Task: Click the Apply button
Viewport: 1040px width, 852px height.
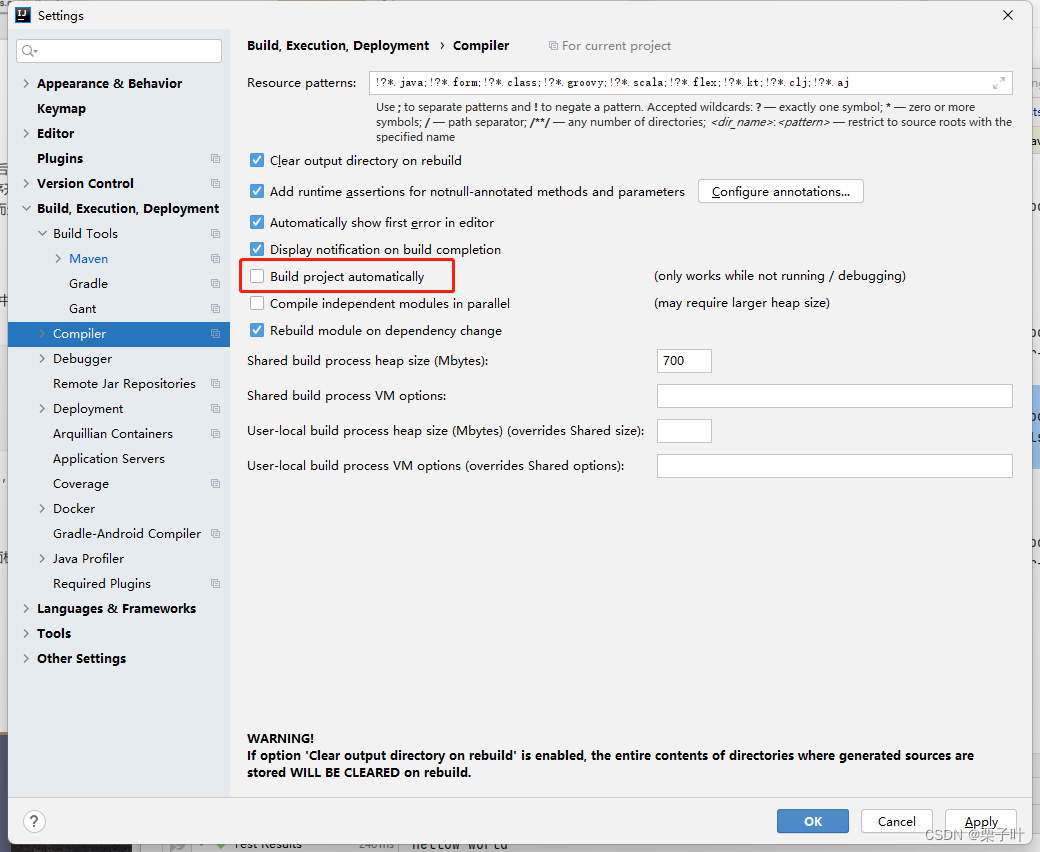Action: [981, 822]
